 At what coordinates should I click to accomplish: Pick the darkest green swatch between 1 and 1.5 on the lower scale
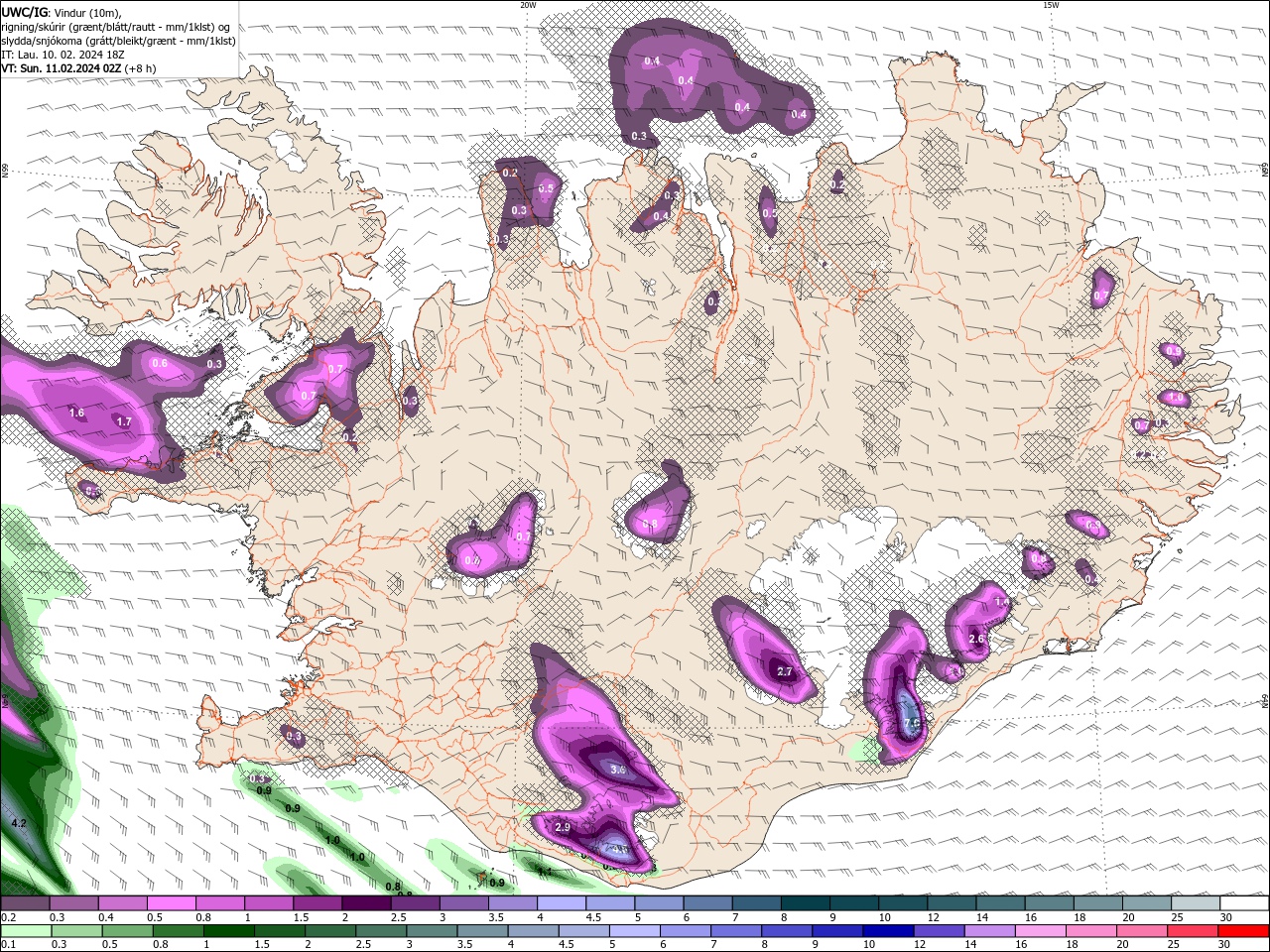click(229, 931)
